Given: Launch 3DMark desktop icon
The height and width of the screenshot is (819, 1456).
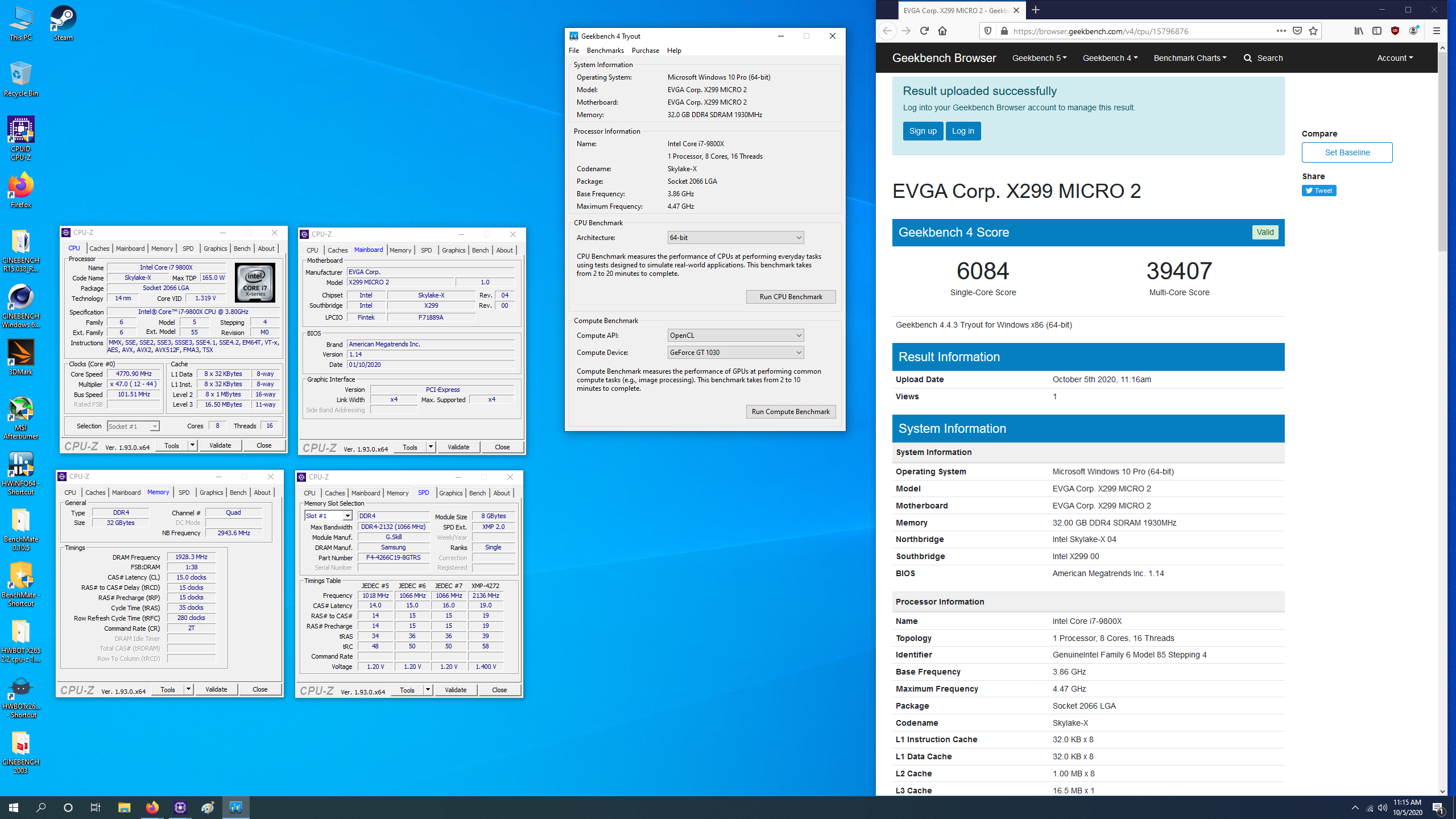Looking at the screenshot, I should [x=20, y=357].
